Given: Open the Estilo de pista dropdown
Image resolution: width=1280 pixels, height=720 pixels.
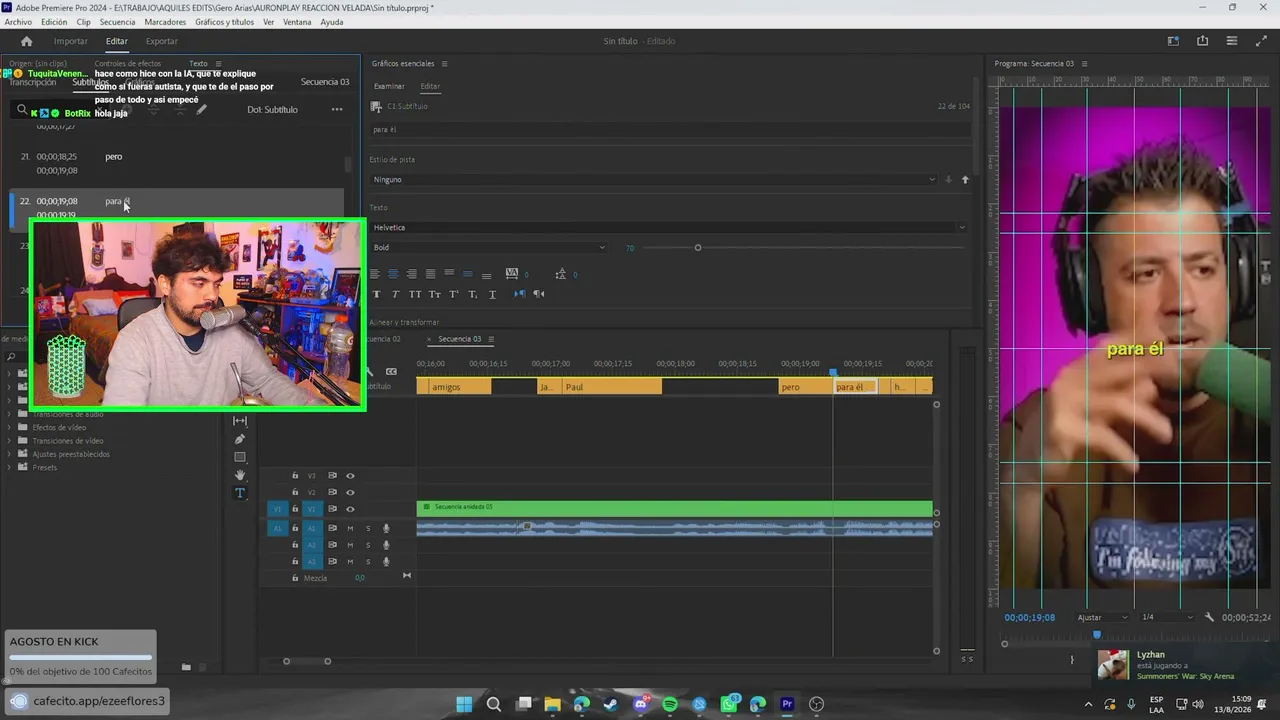Looking at the screenshot, I should pos(654,180).
